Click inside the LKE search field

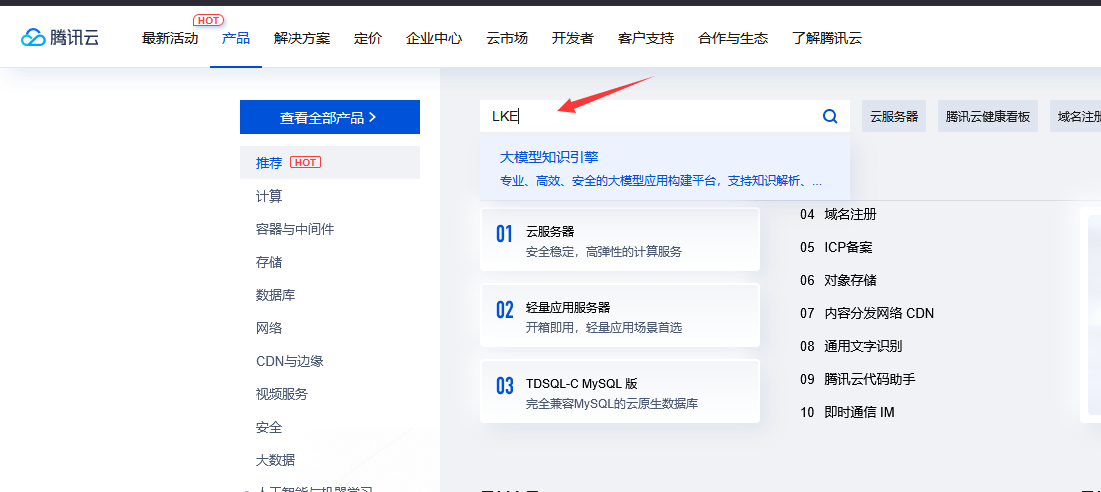point(650,116)
